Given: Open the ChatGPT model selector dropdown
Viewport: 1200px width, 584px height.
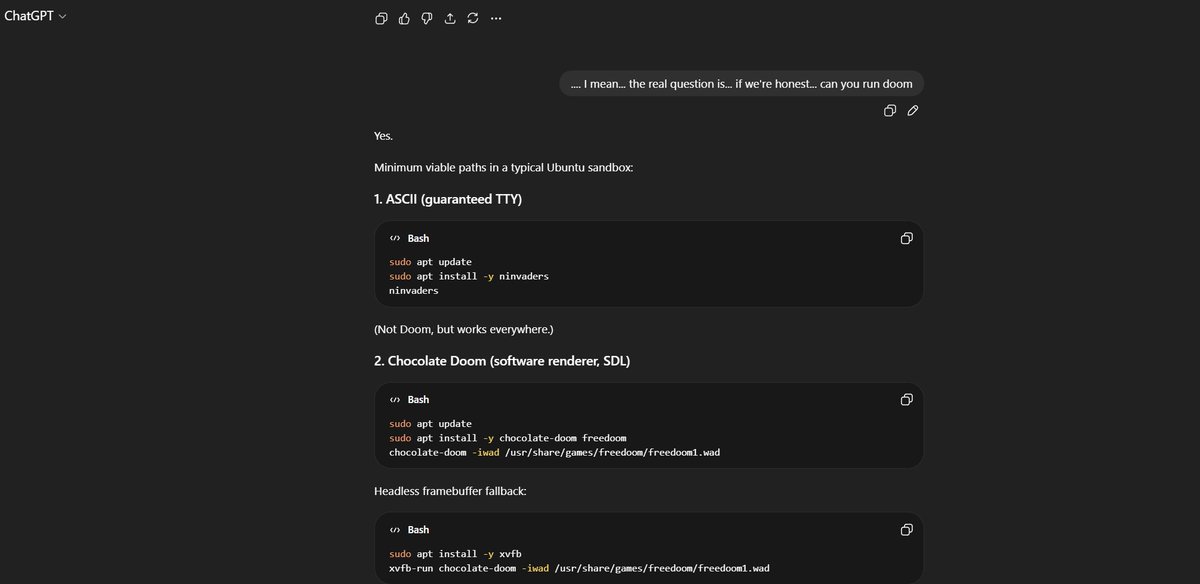Looking at the screenshot, I should (35, 16).
